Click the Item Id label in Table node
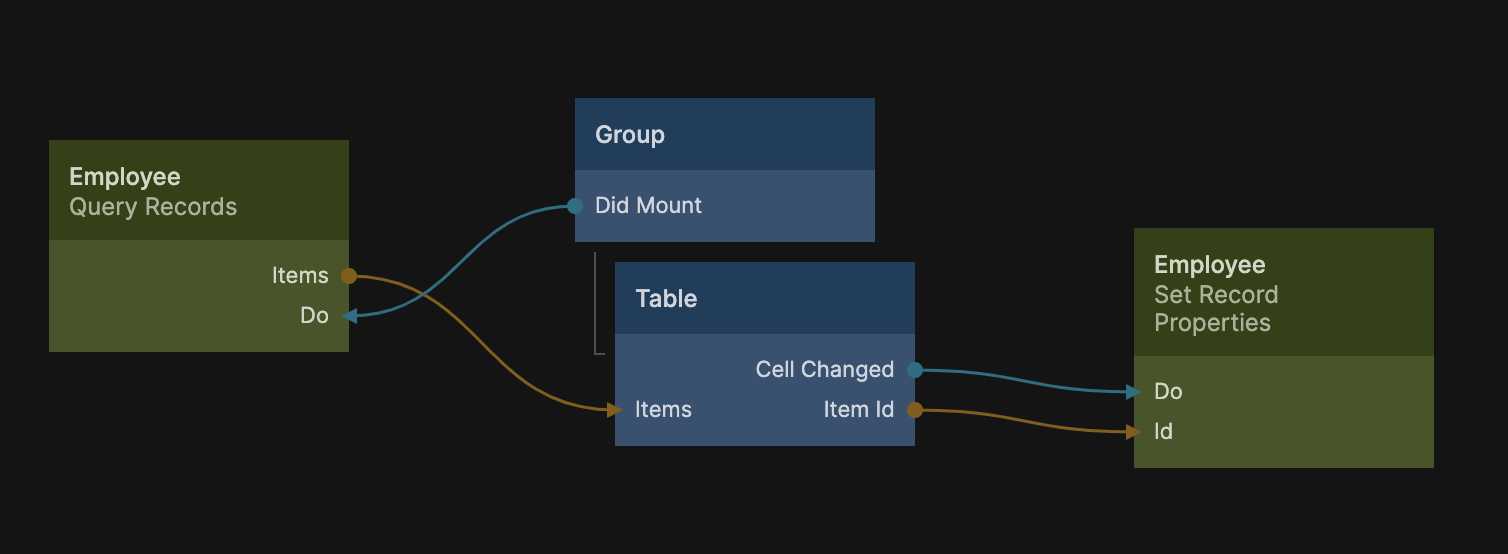1508x554 pixels. click(x=858, y=410)
